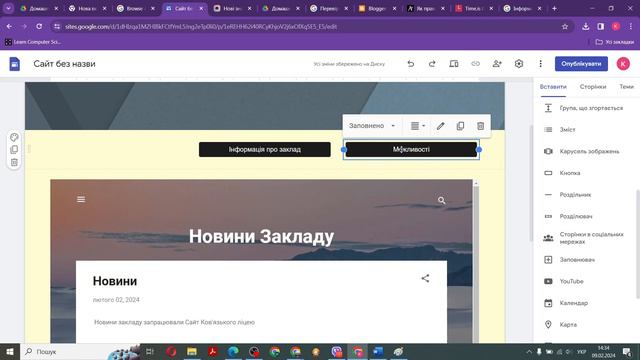Open Chrome downloads icon
640x360 pixels.
coord(586,27)
